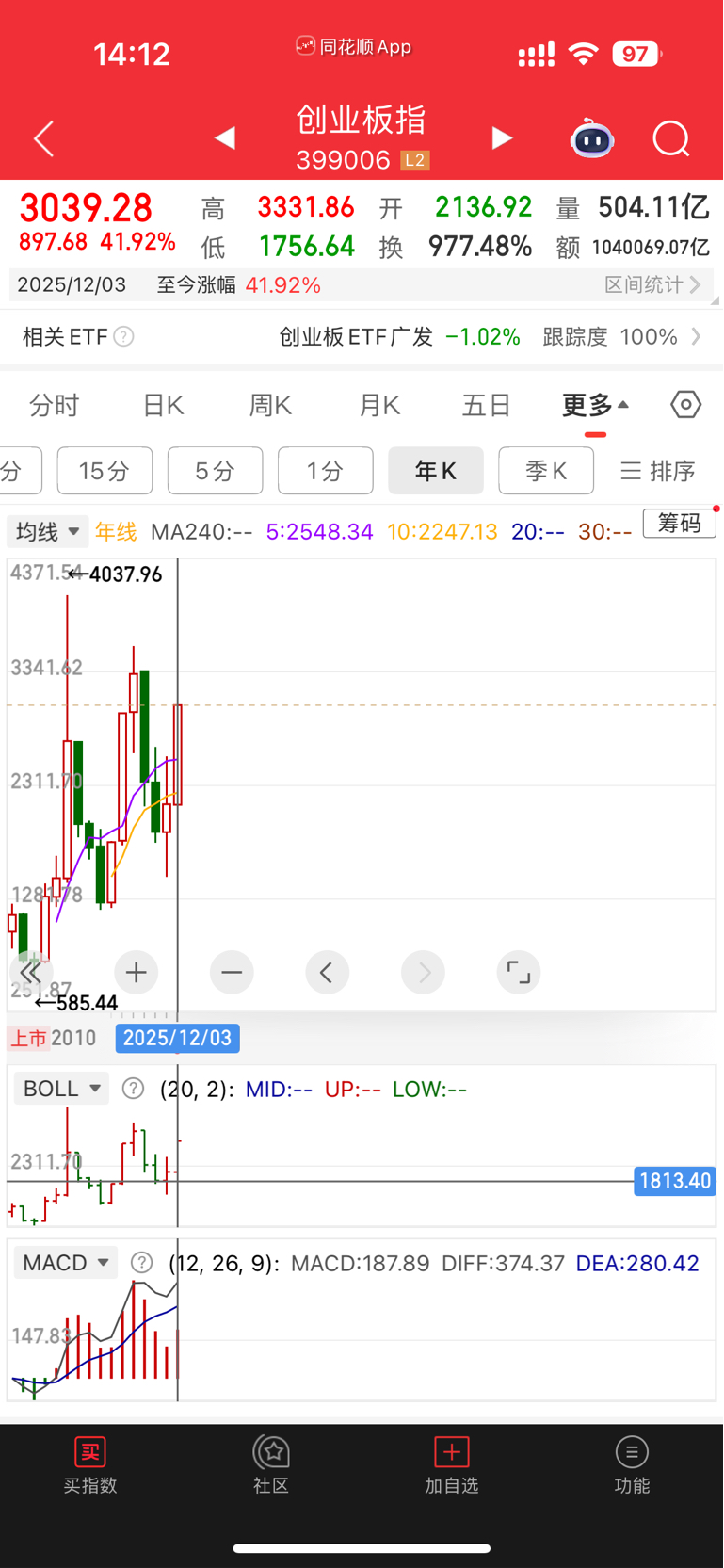Image resolution: width=724 pixels, height=1568 pixels.
Task: Collapse the 更多 period dropdown
Action: tap(595, 406)
